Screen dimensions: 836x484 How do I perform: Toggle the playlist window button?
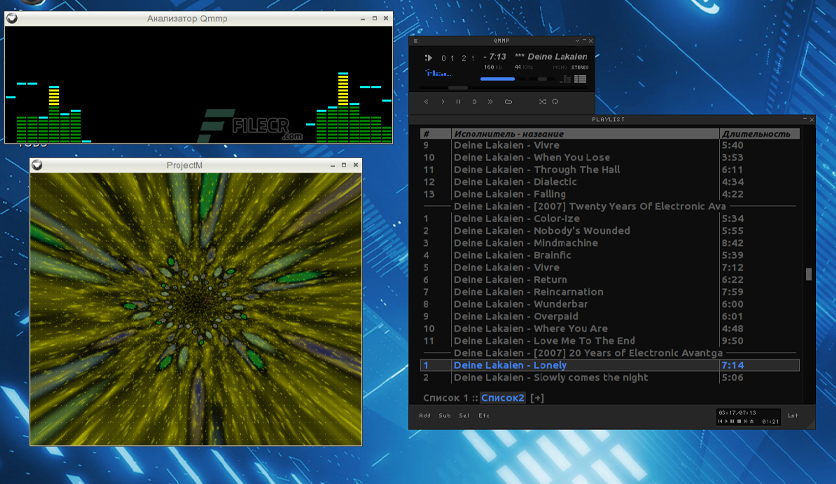point(580,79)
